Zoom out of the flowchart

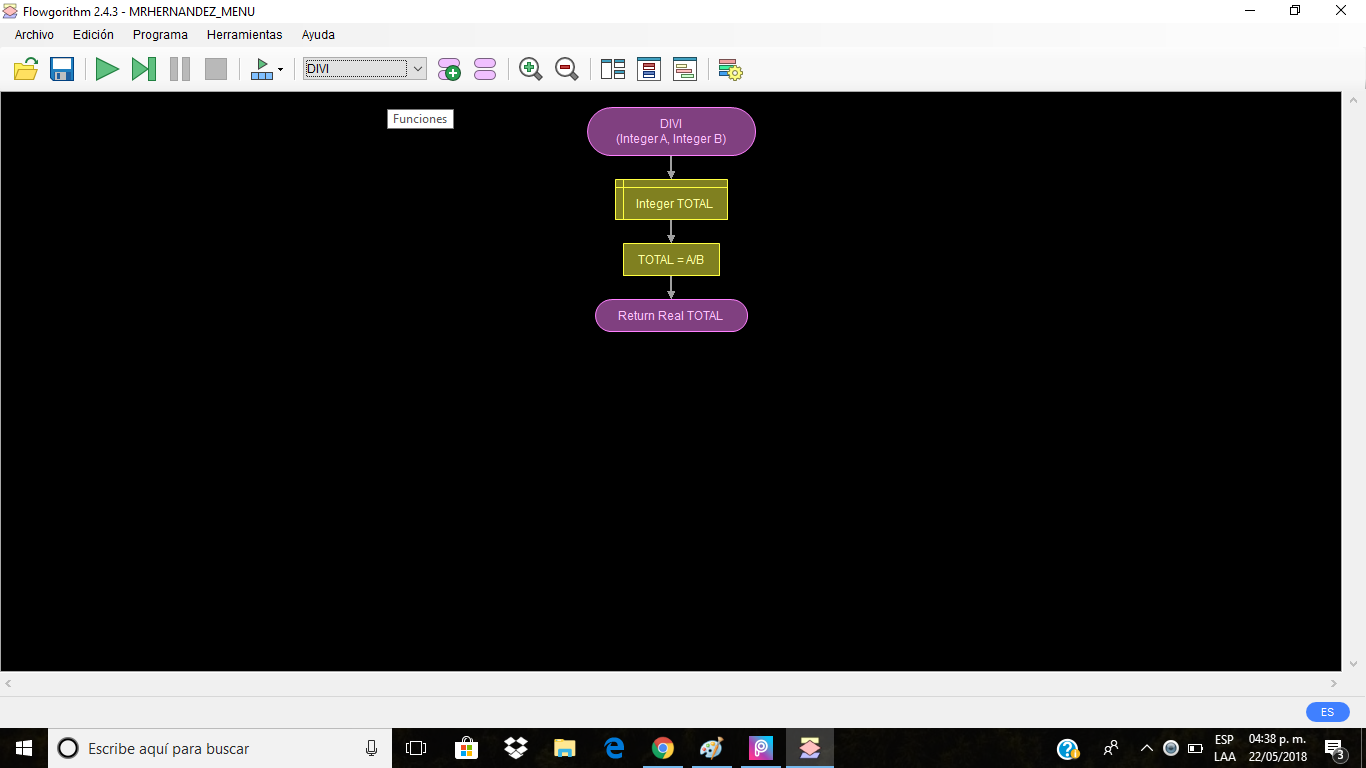[x=566, y=69]
